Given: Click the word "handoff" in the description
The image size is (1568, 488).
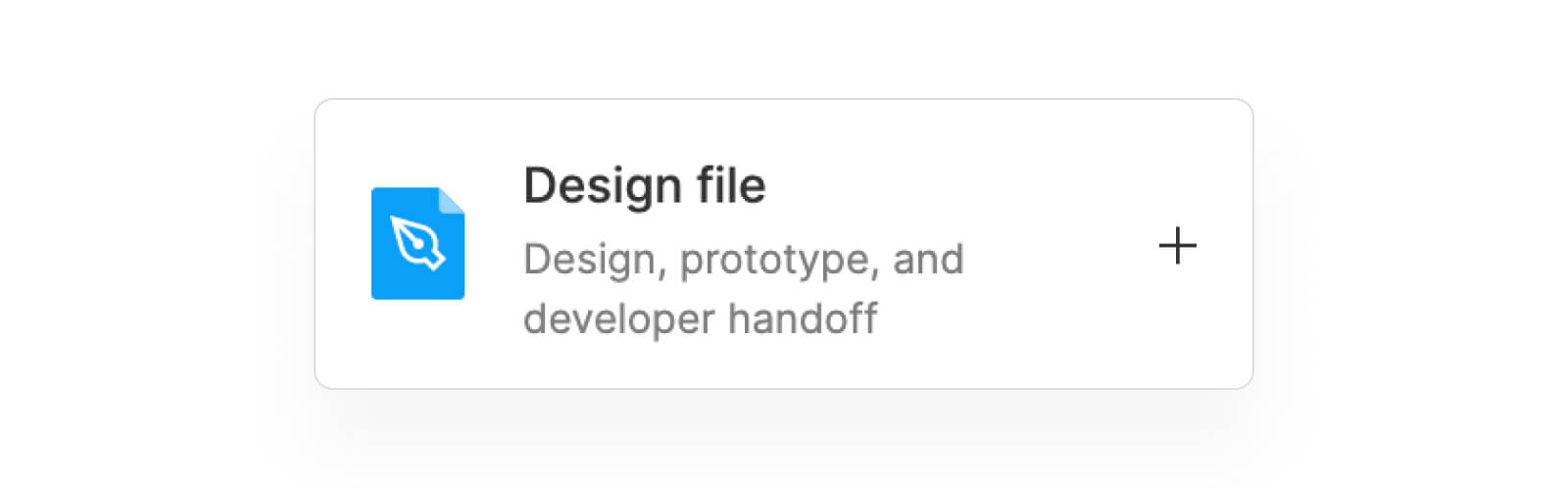Looking at the screenshot, I should 803,318.
